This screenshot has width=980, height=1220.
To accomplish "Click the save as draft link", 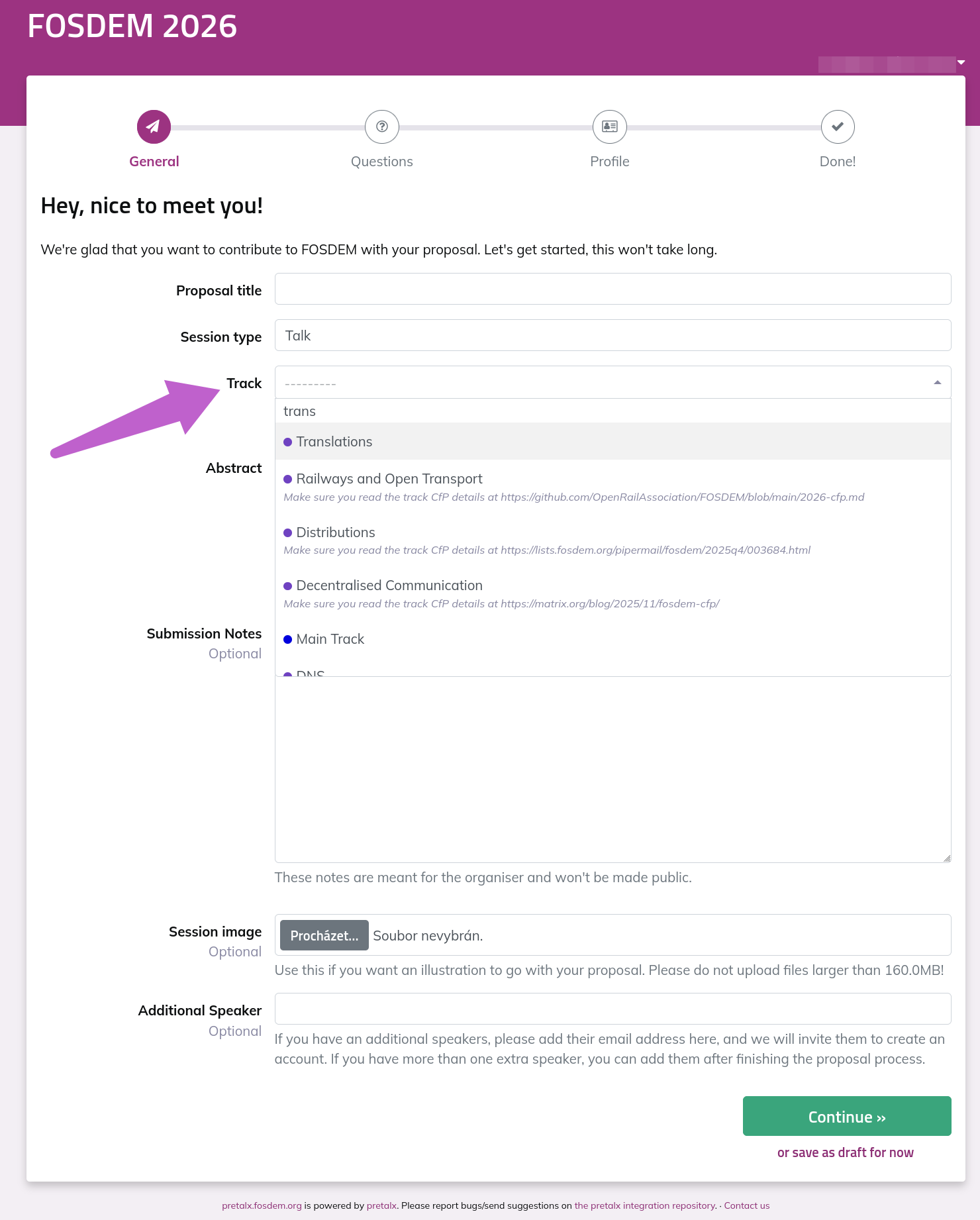I will pyautogui.click(x=846, y=1152).
